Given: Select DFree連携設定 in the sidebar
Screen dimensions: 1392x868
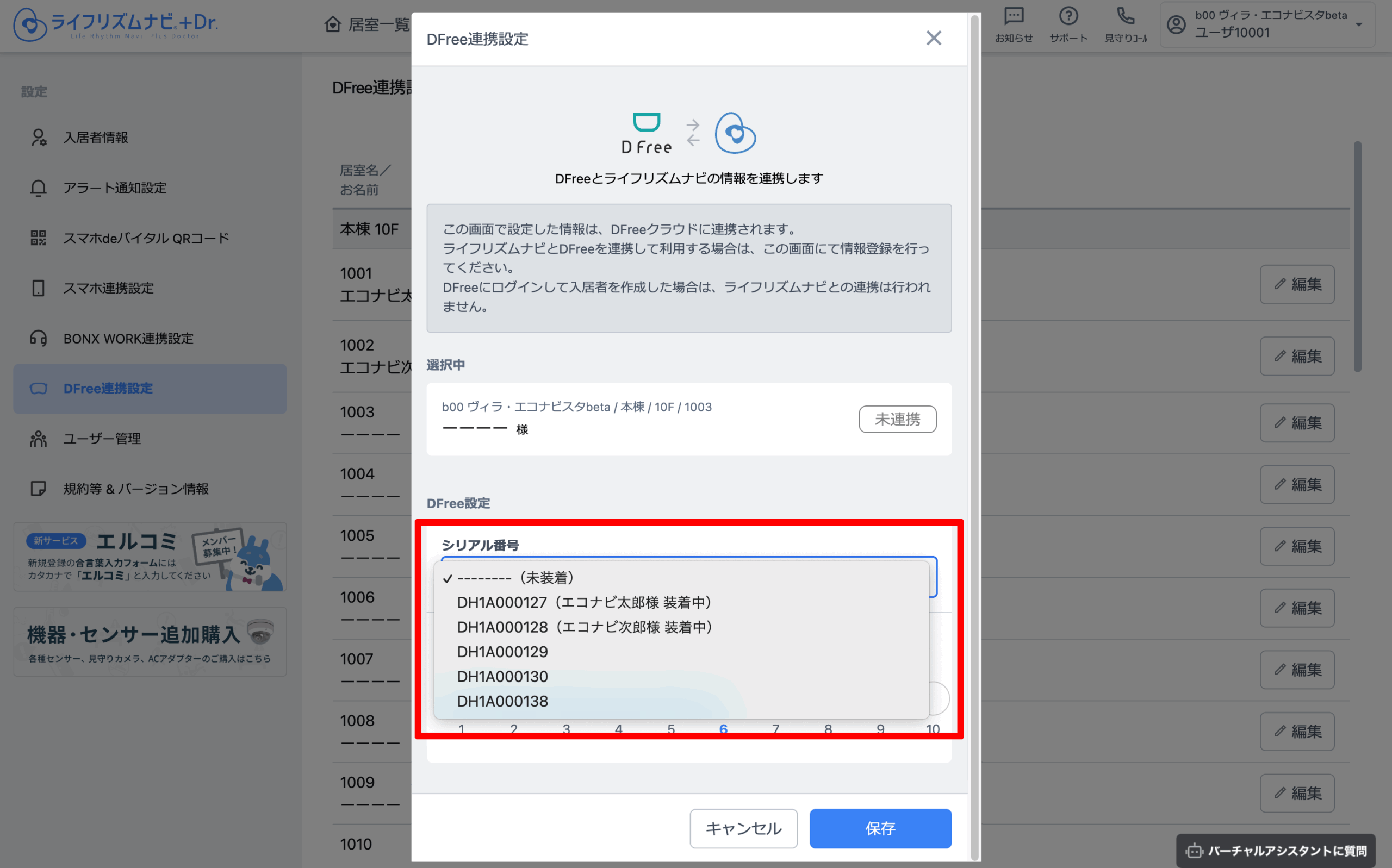Looking at the screenshot, I should tap(150, 389).
